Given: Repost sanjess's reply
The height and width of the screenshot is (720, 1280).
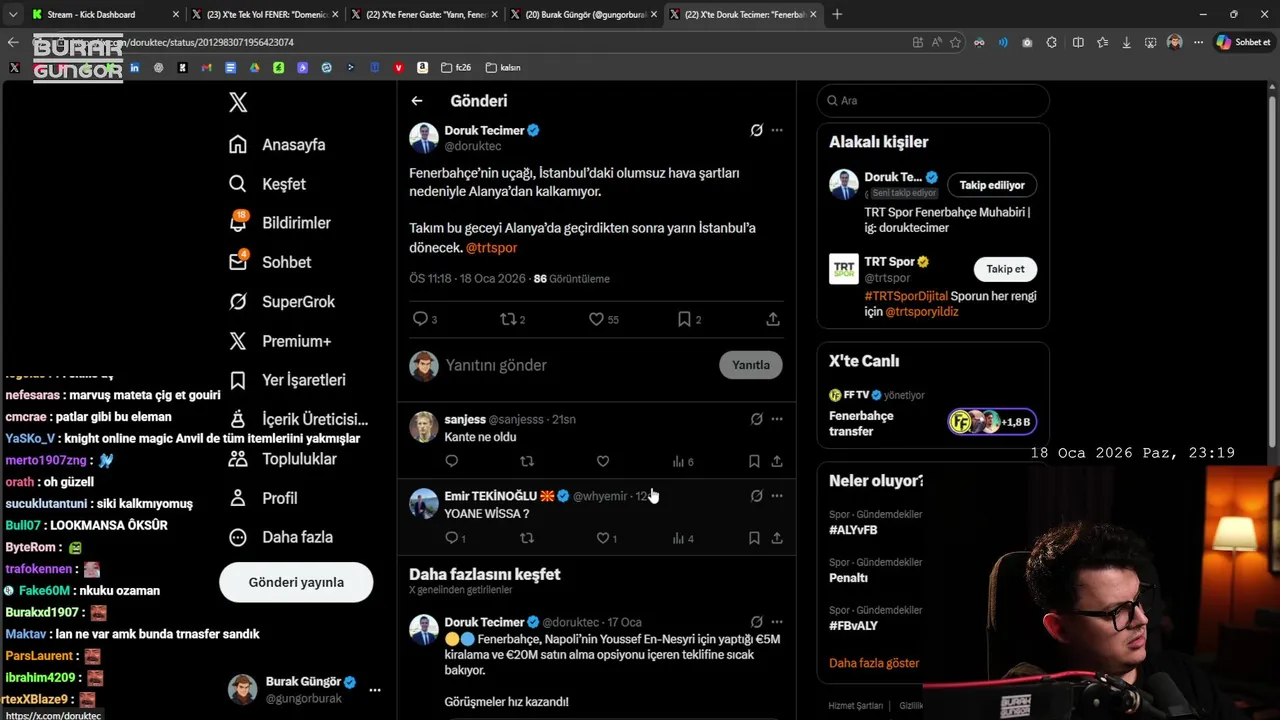Looking at the screenshot, I should [x=527, y=461].
